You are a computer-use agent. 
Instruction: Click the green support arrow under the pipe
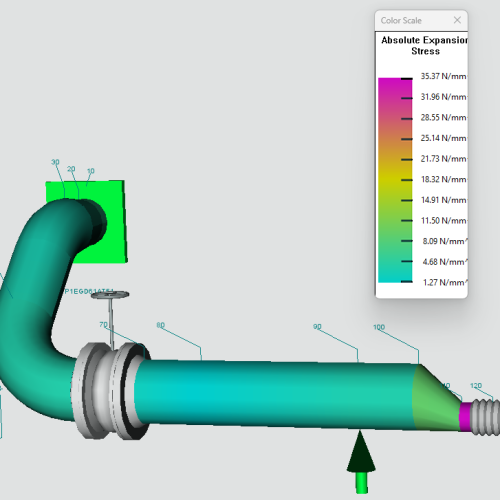(361, 462)
